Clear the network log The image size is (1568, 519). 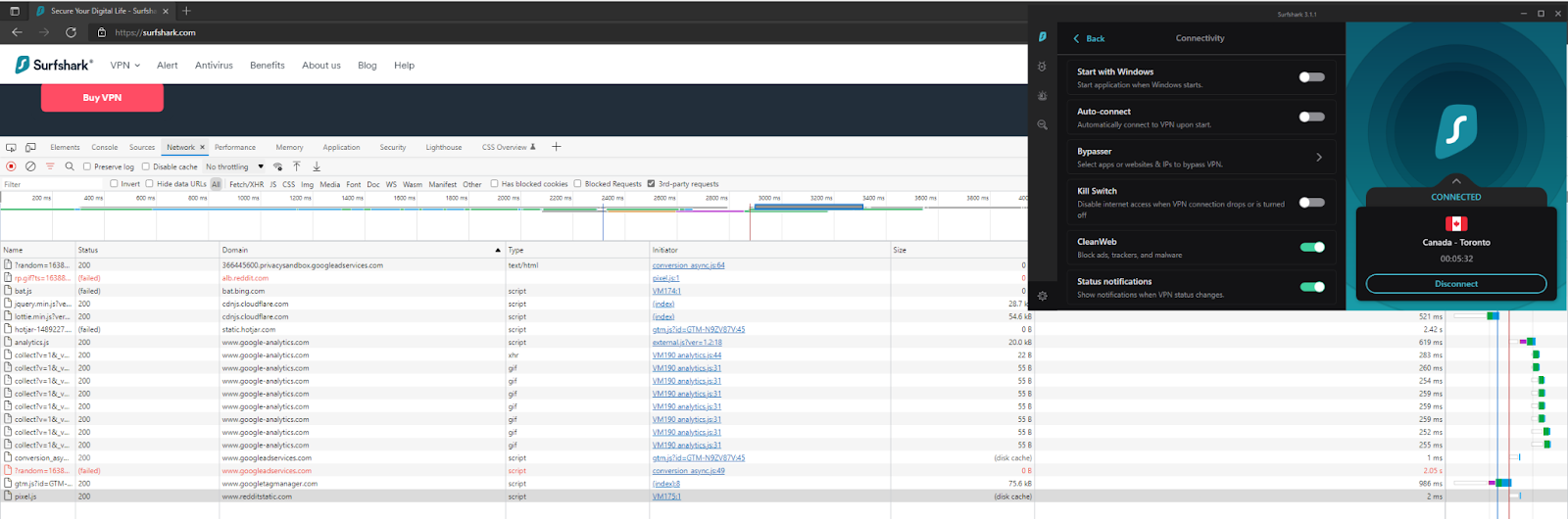click(30, 166)
